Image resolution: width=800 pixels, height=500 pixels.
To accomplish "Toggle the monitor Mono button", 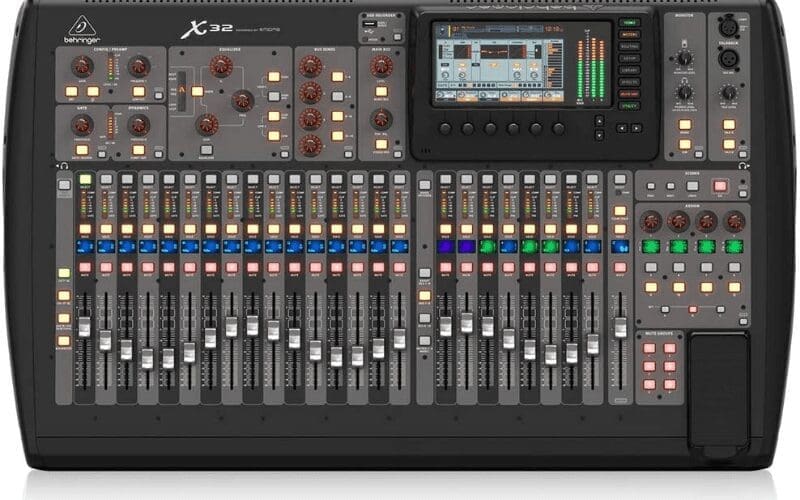I will point(685,124).
